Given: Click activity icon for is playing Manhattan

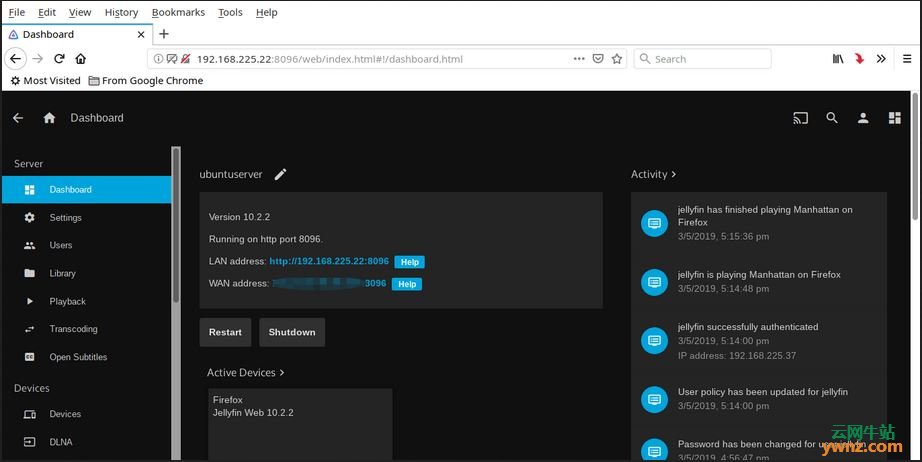Looking at the screenshot, I should (x=654, y=282).
